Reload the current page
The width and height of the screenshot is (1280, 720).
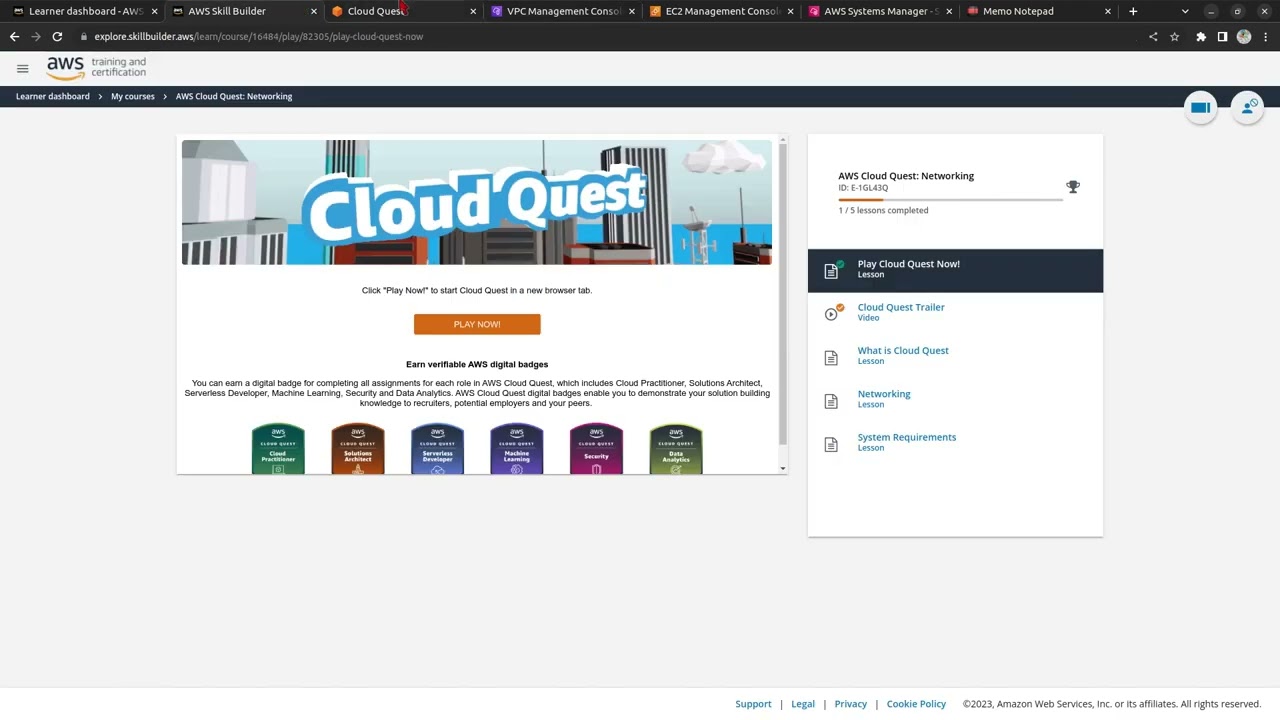click(57, 37)
